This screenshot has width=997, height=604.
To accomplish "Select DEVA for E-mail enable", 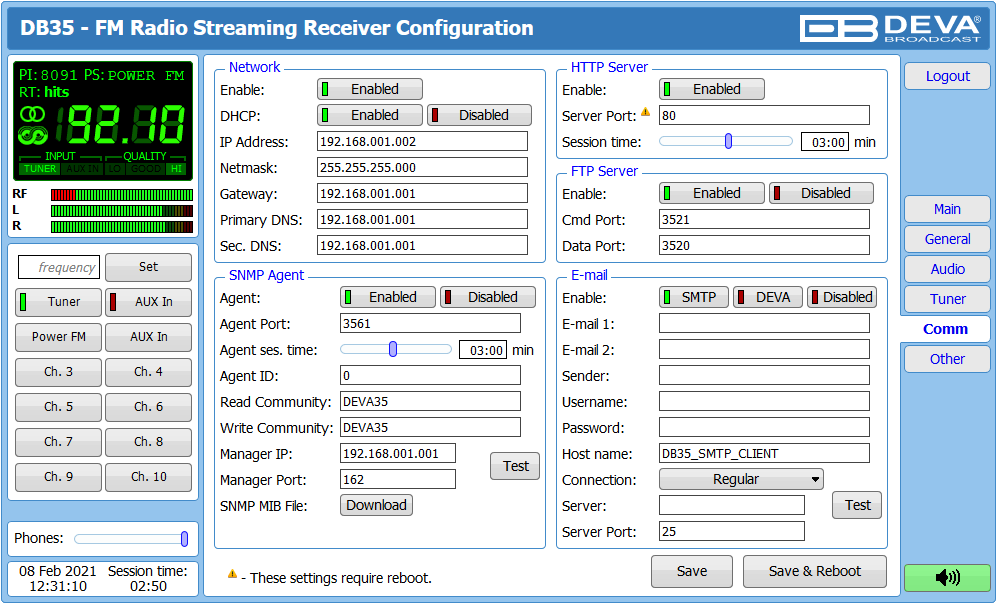I will [767, 297].
